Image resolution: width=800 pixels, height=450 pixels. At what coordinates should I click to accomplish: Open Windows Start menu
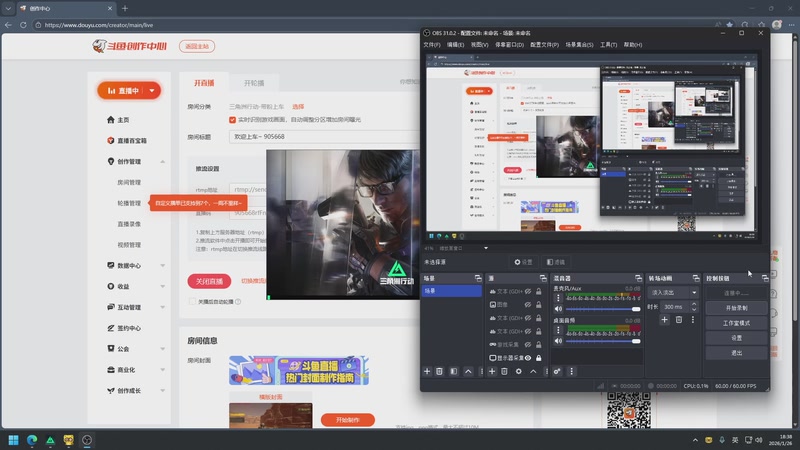(13, 440)
